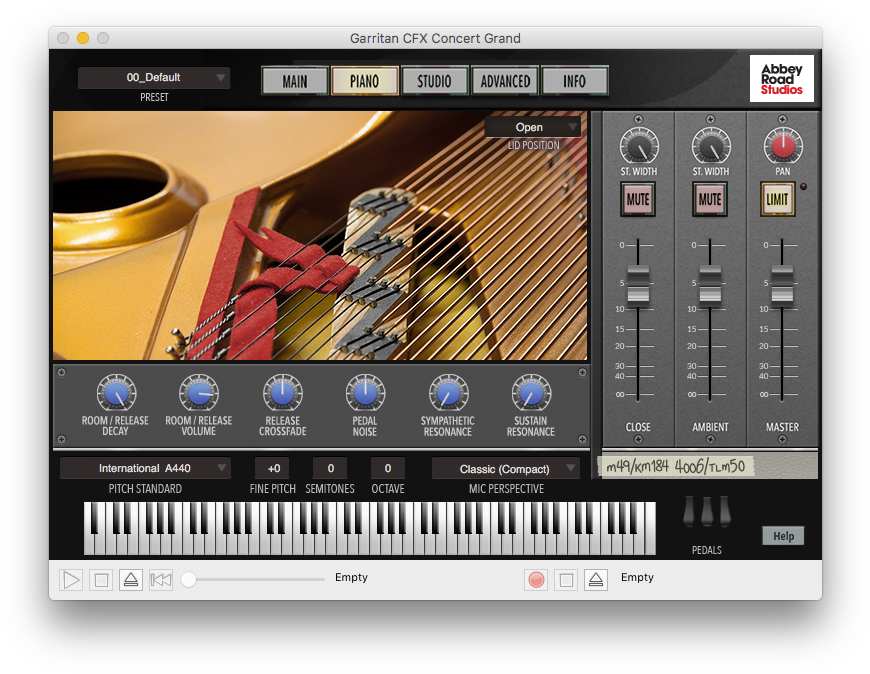Start recording with the red record button
Screen dimensions: 870x674
point(536,580)
